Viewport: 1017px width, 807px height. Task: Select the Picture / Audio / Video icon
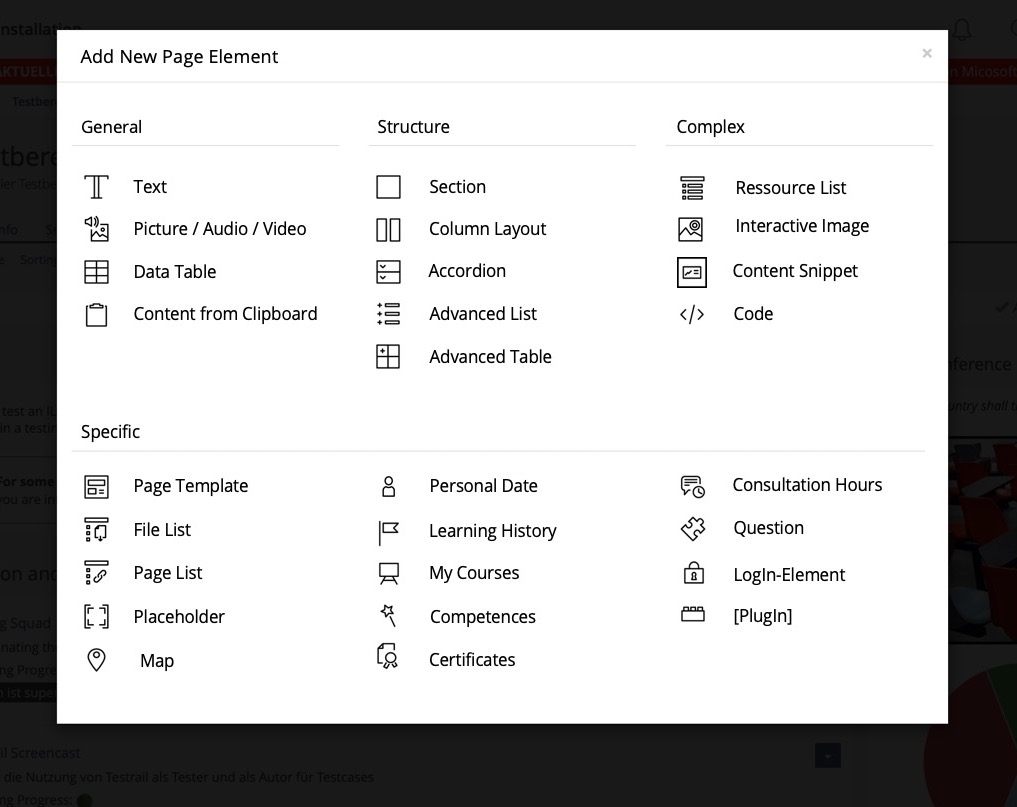(x=96, y=229)
